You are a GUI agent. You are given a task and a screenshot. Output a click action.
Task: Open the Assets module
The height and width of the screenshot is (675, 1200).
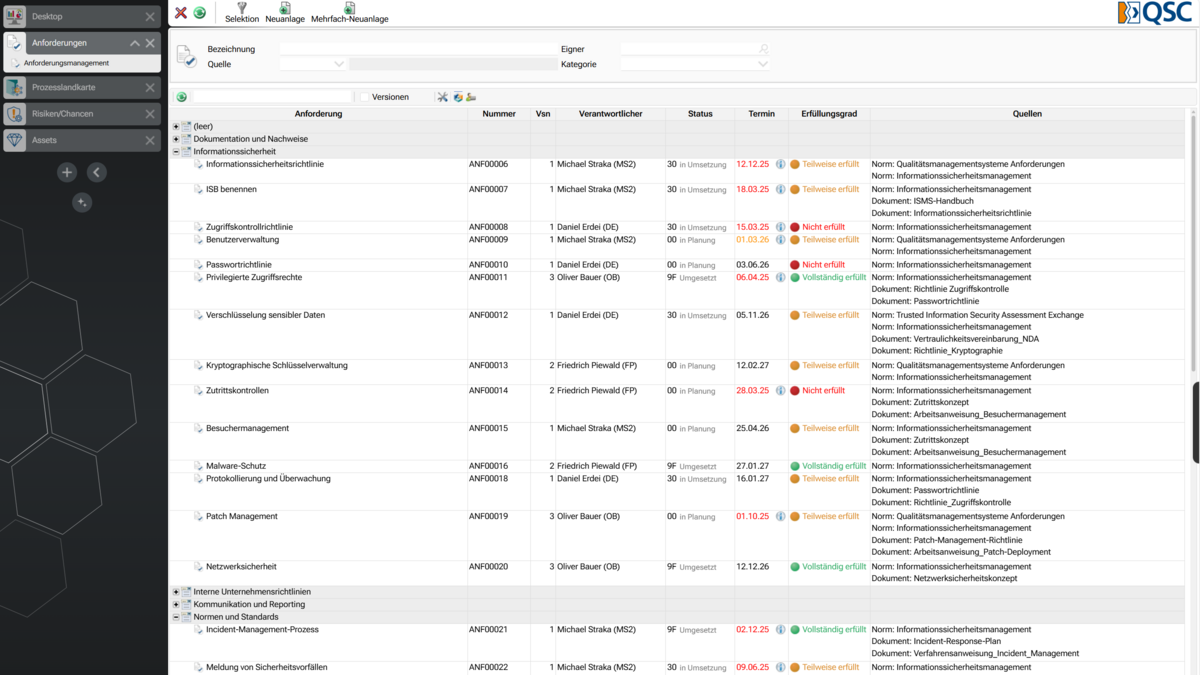click(x=80, y=141)
